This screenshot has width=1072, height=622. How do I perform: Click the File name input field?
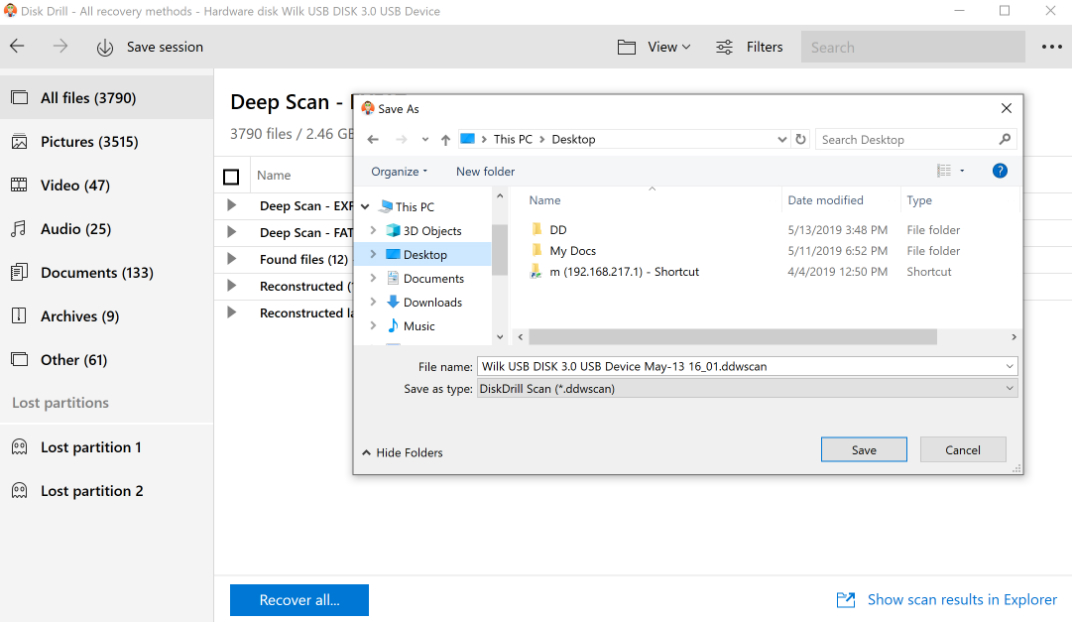tap(747, 366)
